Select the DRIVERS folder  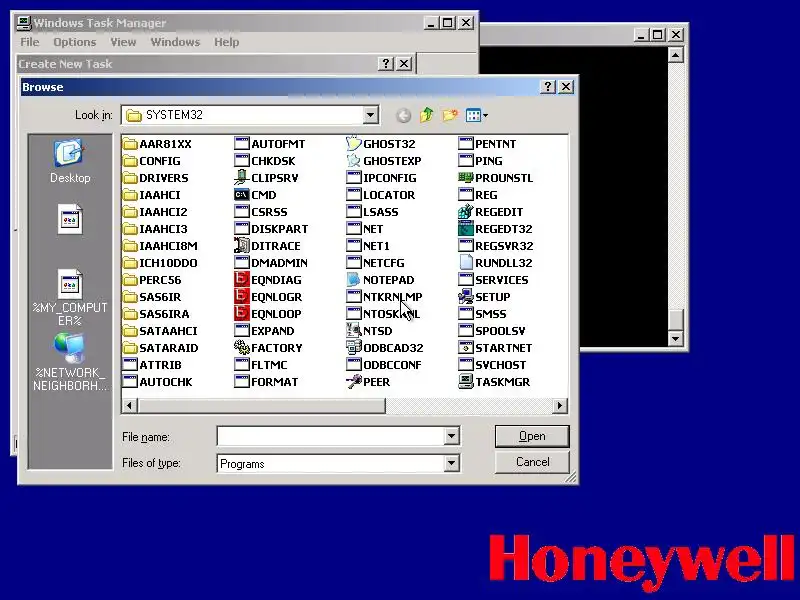point(156,178)
